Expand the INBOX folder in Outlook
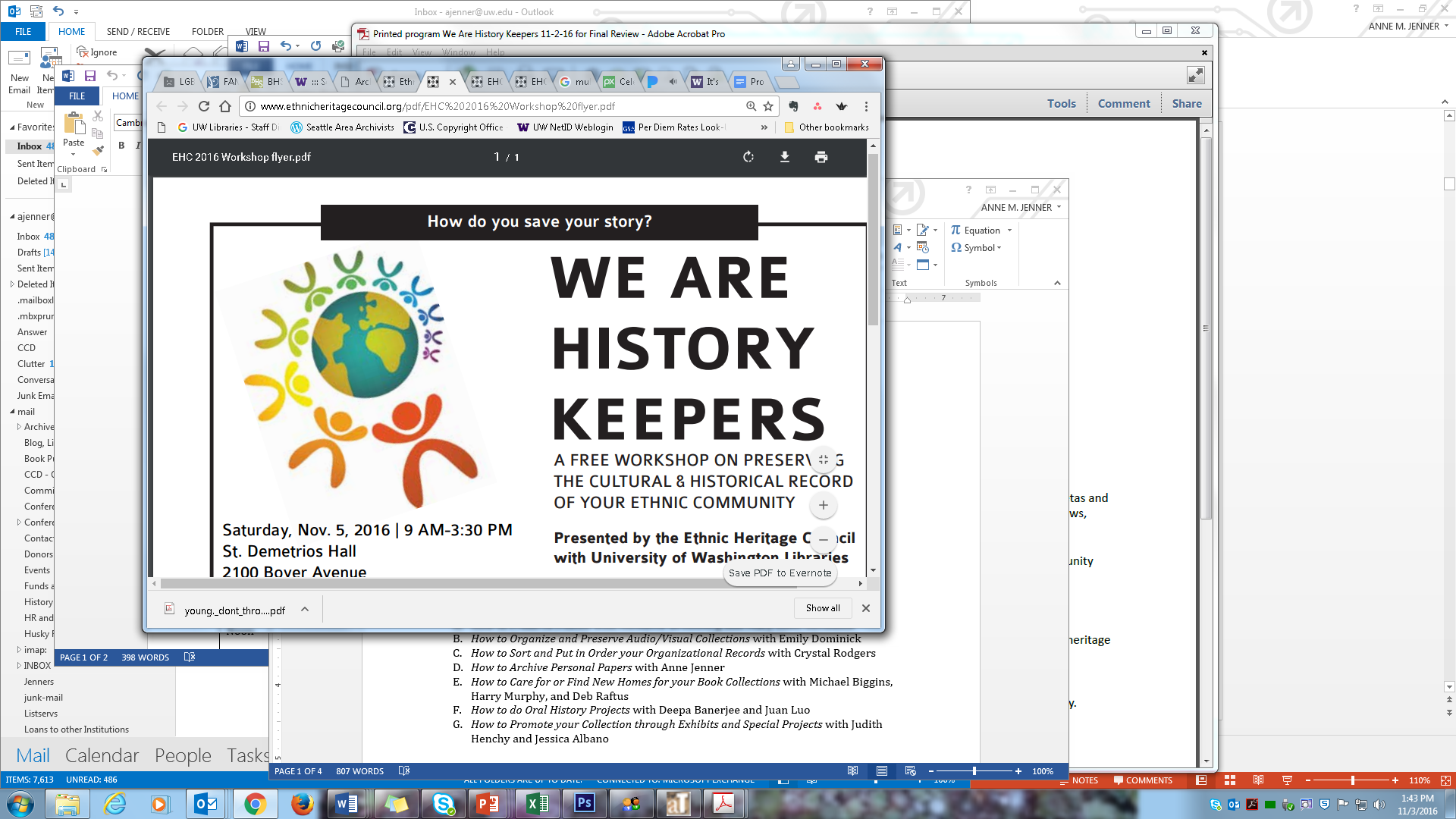 click(x=19, y=666)
